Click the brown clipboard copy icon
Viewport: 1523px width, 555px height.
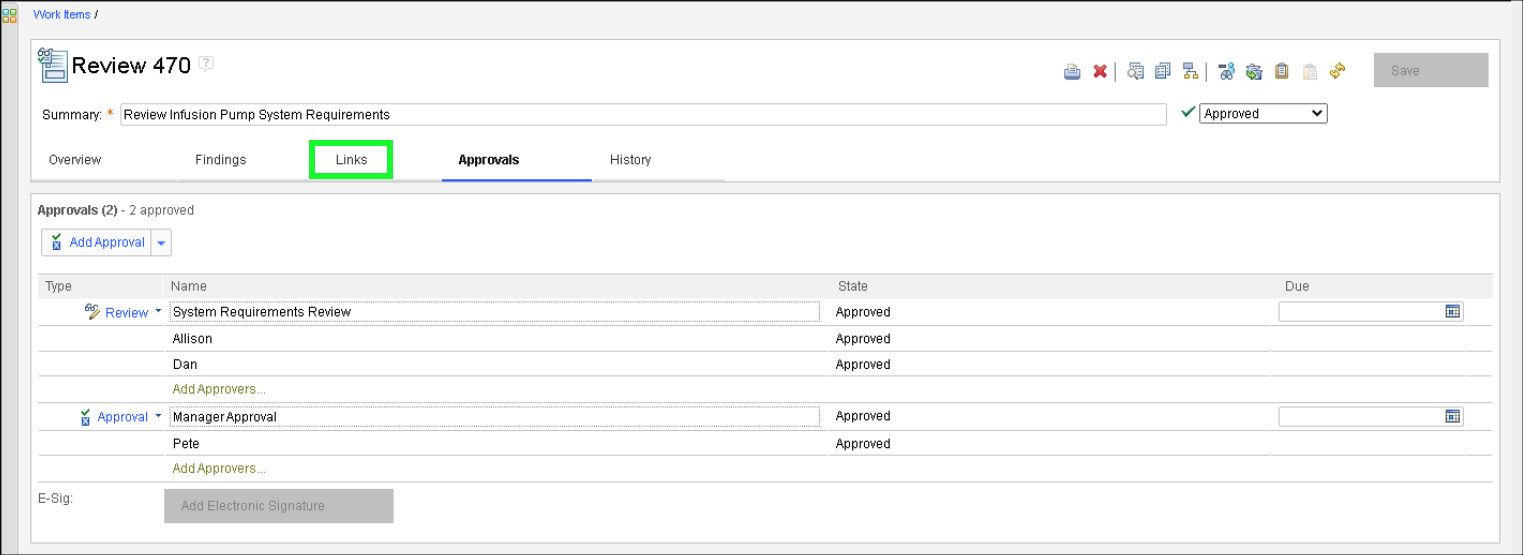(1281, 71)
